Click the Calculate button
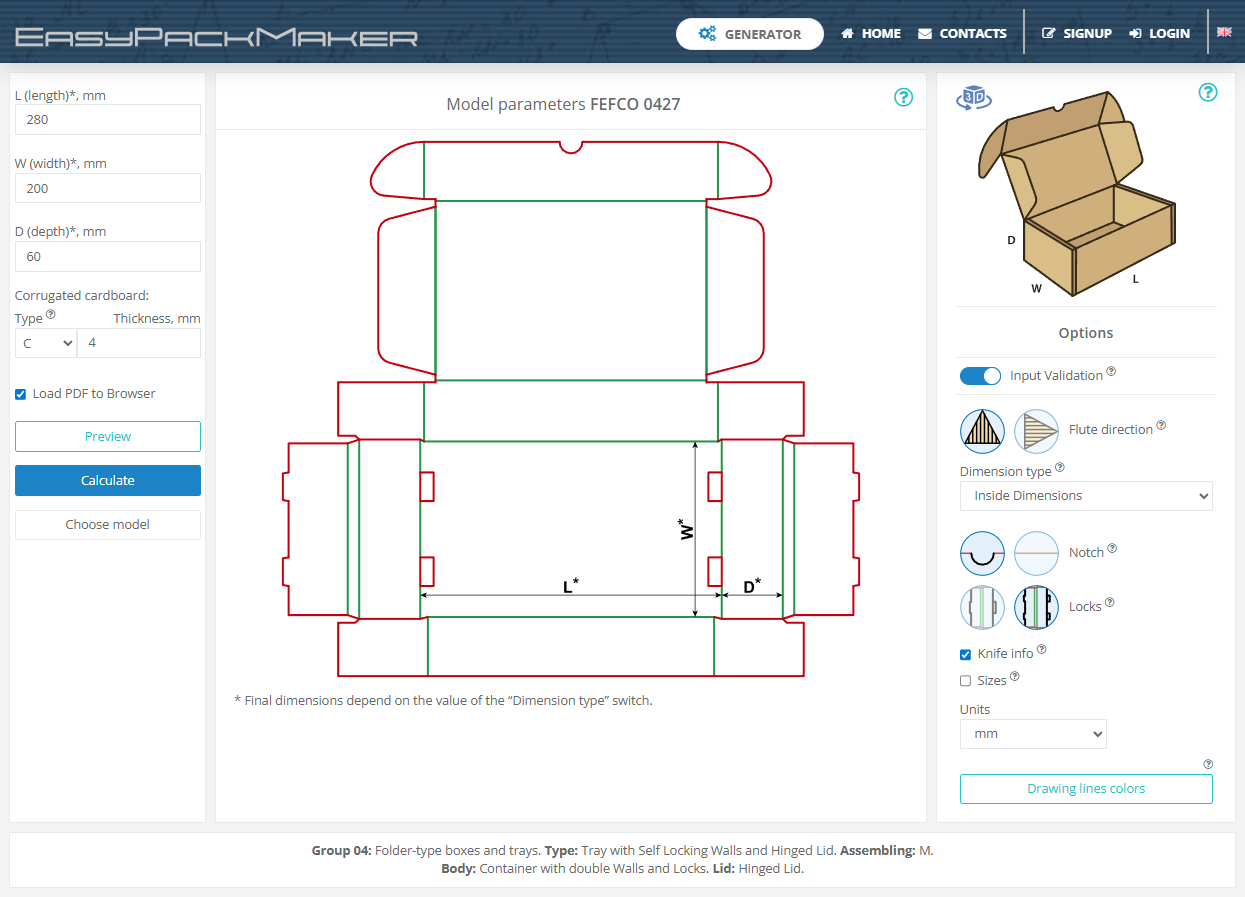The height and width of the screenshot is (897, 1245). pos(108,480)
